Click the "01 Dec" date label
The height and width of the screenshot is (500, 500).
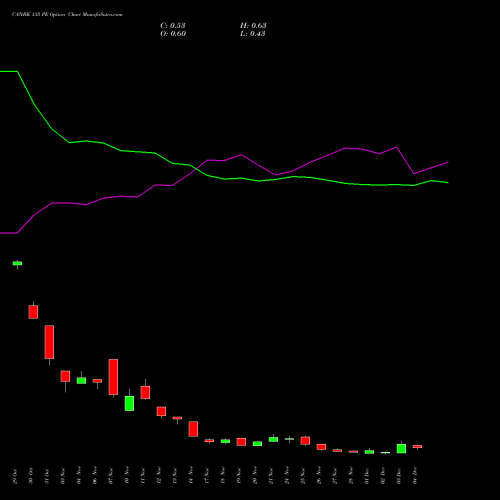(x=367, y=476)
